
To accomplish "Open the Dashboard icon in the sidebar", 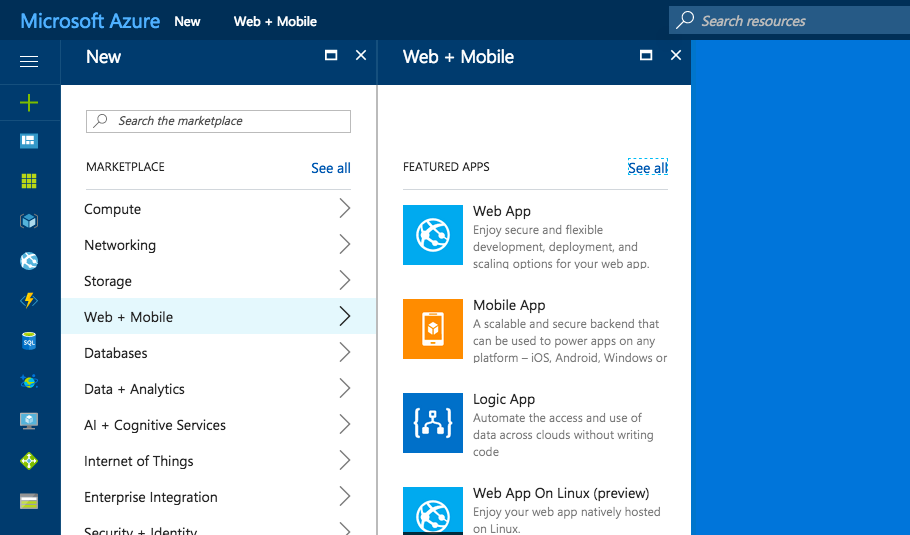I will tap(29, 141).
